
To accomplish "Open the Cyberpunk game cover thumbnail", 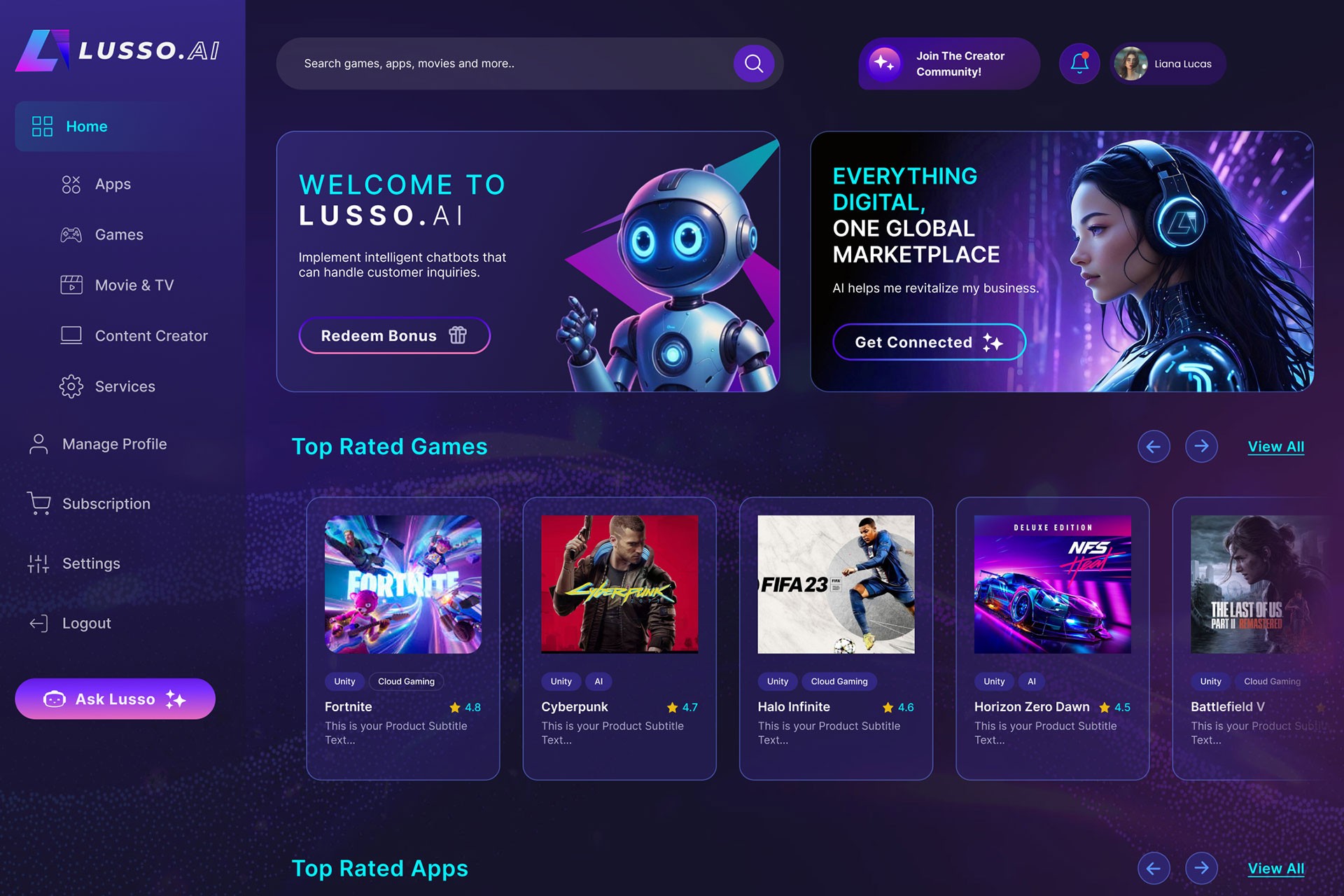I will (x=619, y=584).
